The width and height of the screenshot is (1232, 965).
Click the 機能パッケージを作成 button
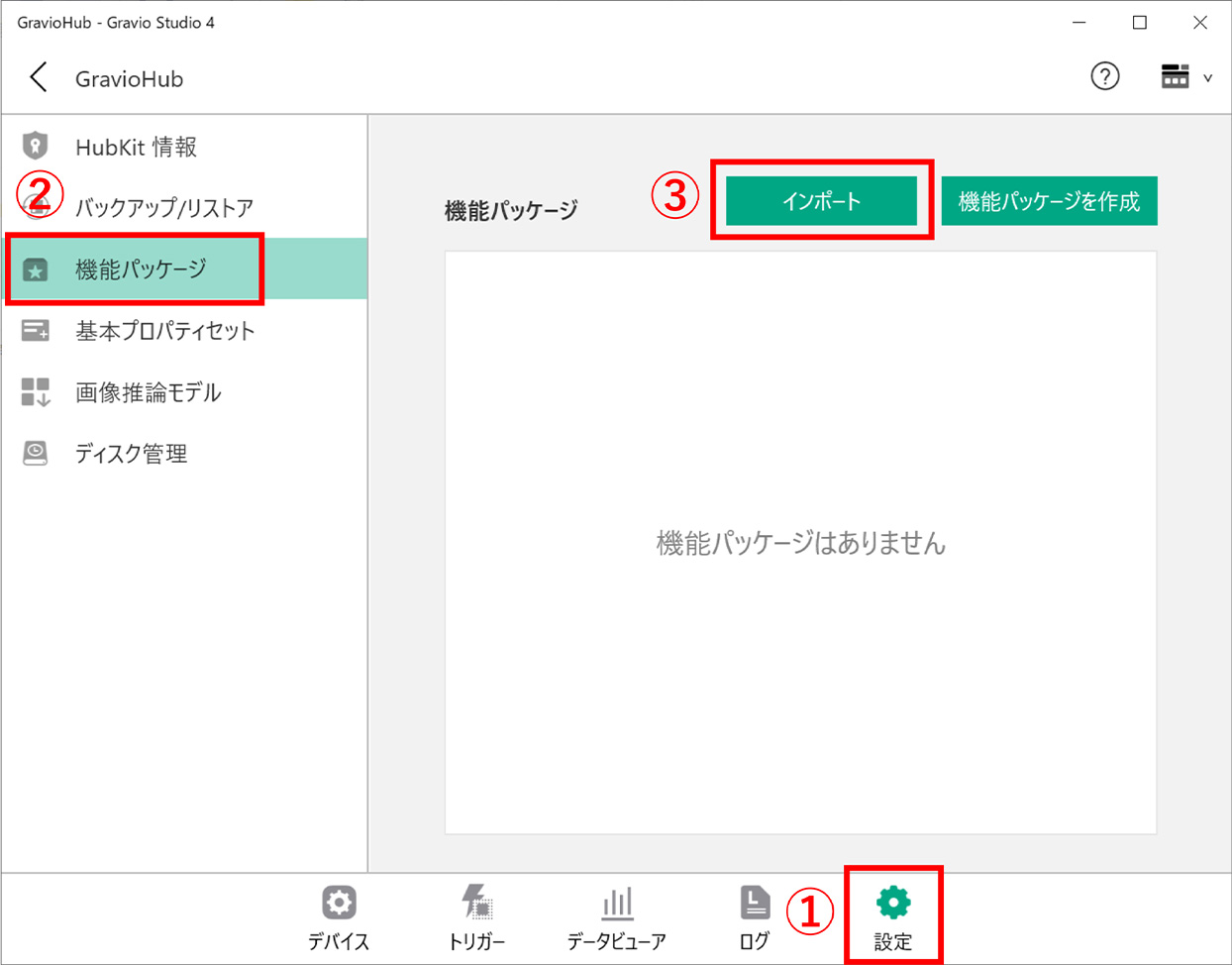tap(1049, 201)
